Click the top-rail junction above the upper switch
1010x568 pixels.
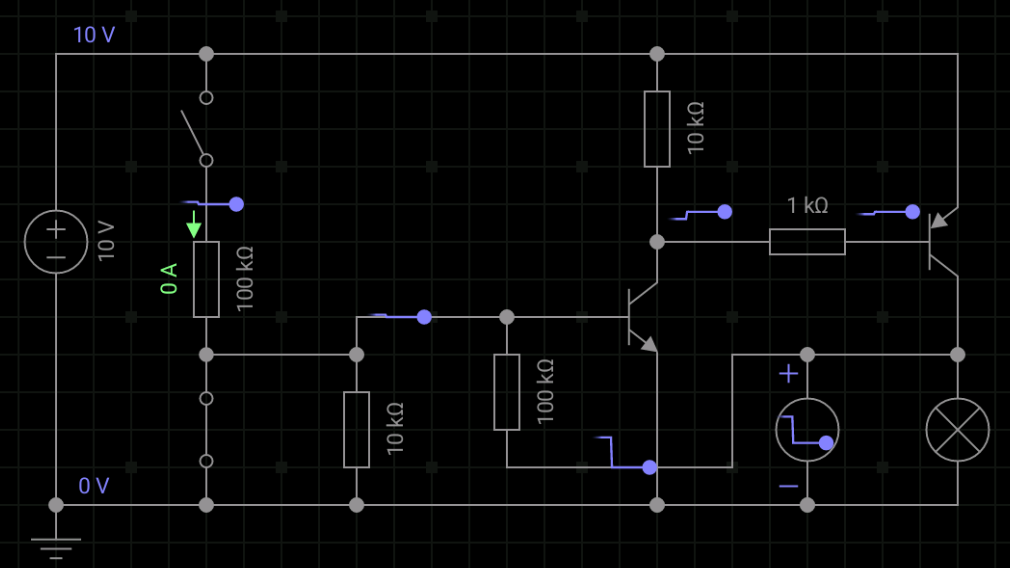pos(206,54)
